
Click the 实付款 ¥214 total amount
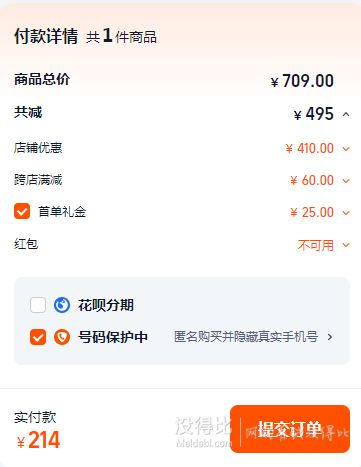coord(38,440)
